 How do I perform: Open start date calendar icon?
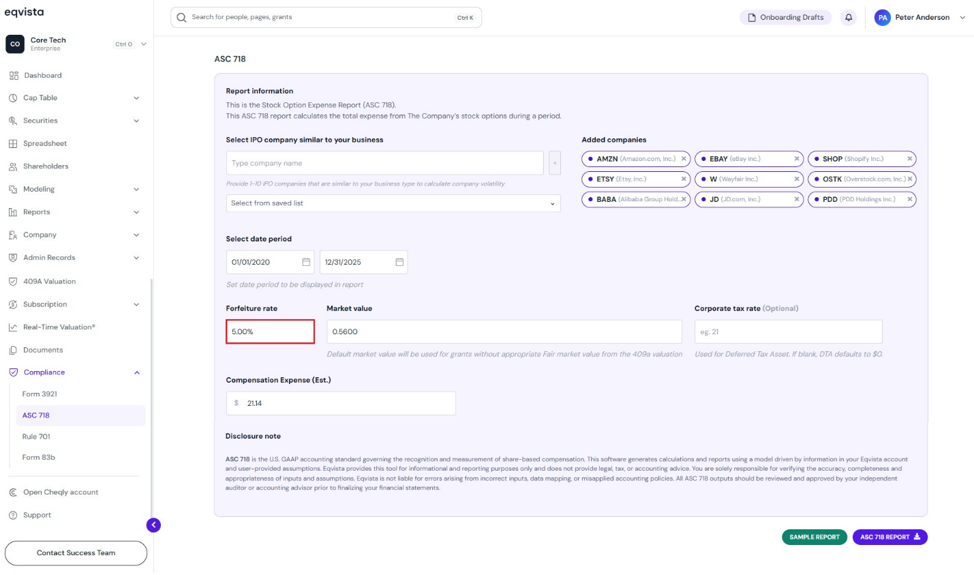coord(306,262)
